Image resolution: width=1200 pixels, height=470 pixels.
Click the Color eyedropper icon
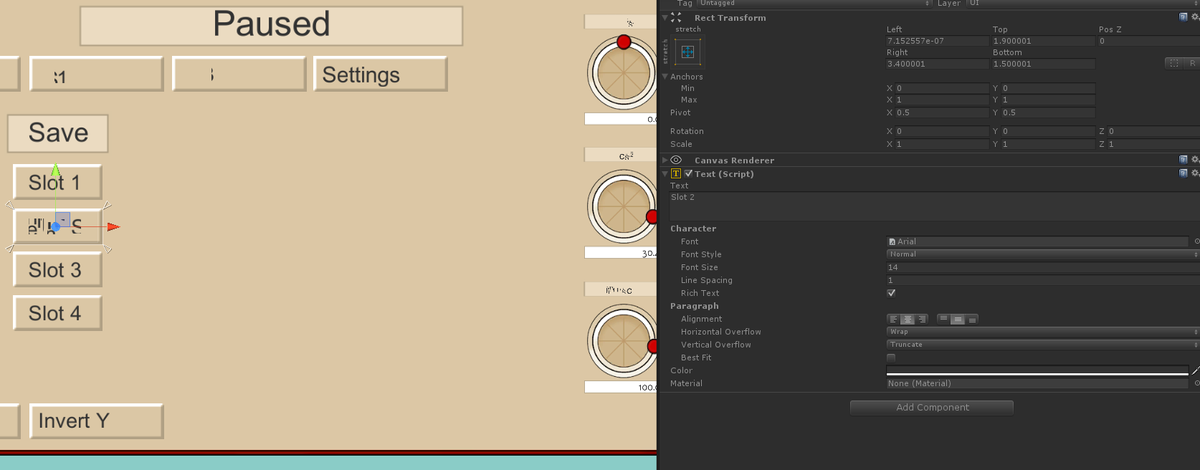pos(1195,371)
